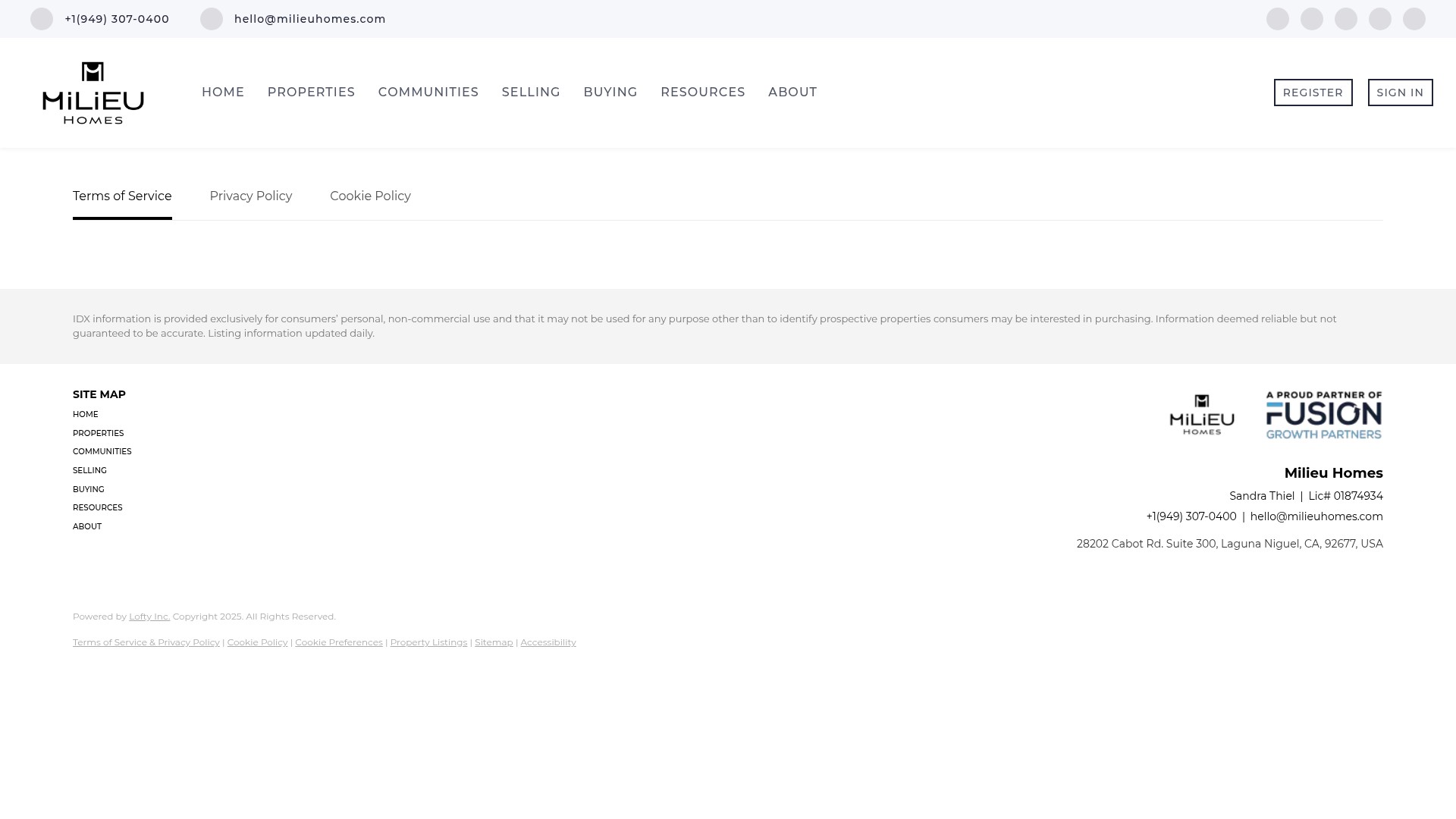
Task: Open ABOUT in the footer site map
Action: 87,527
